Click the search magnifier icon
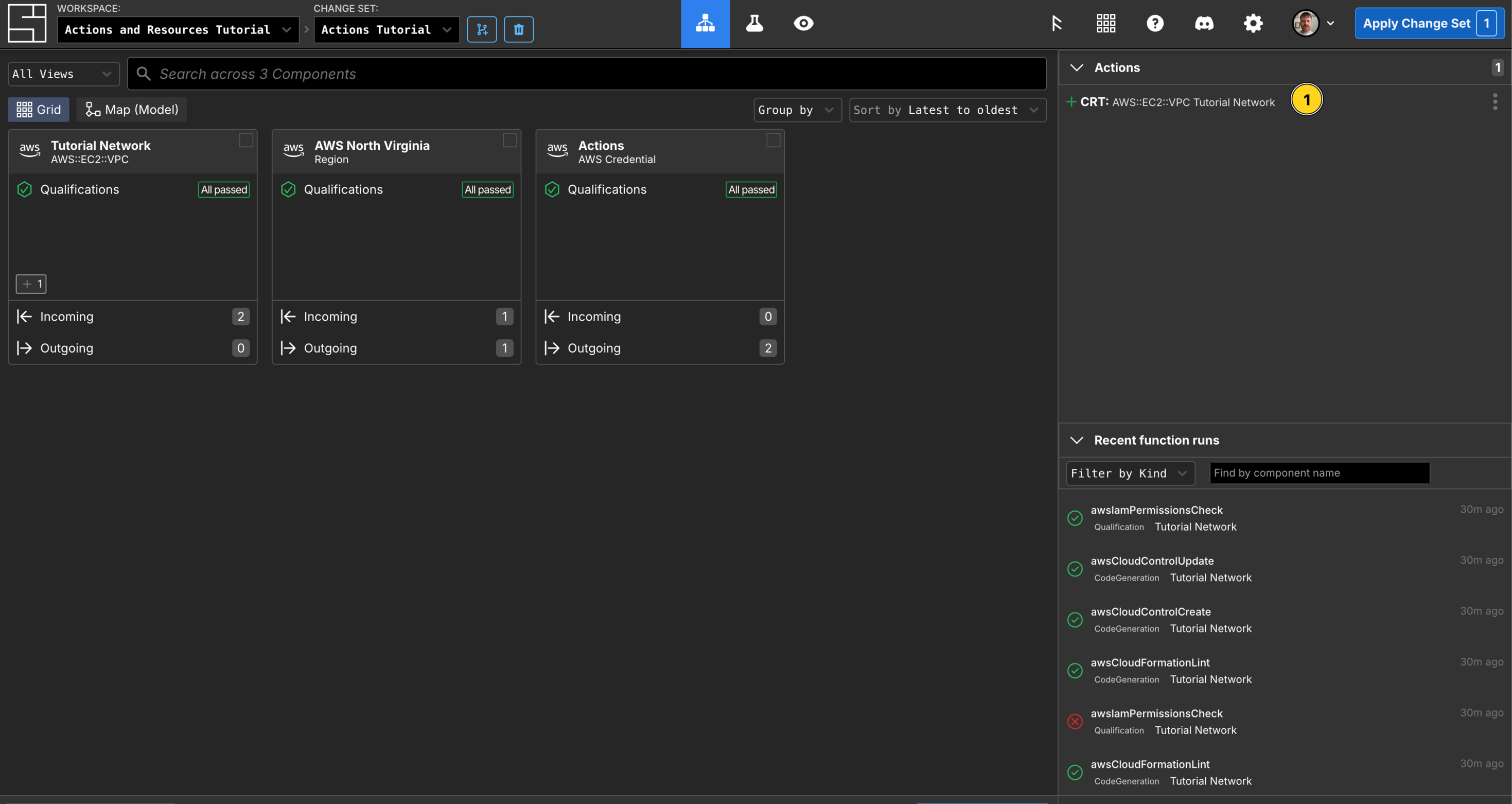This screenshot has width=1512, height=804. pyautogui.click(x=144, y=74)
